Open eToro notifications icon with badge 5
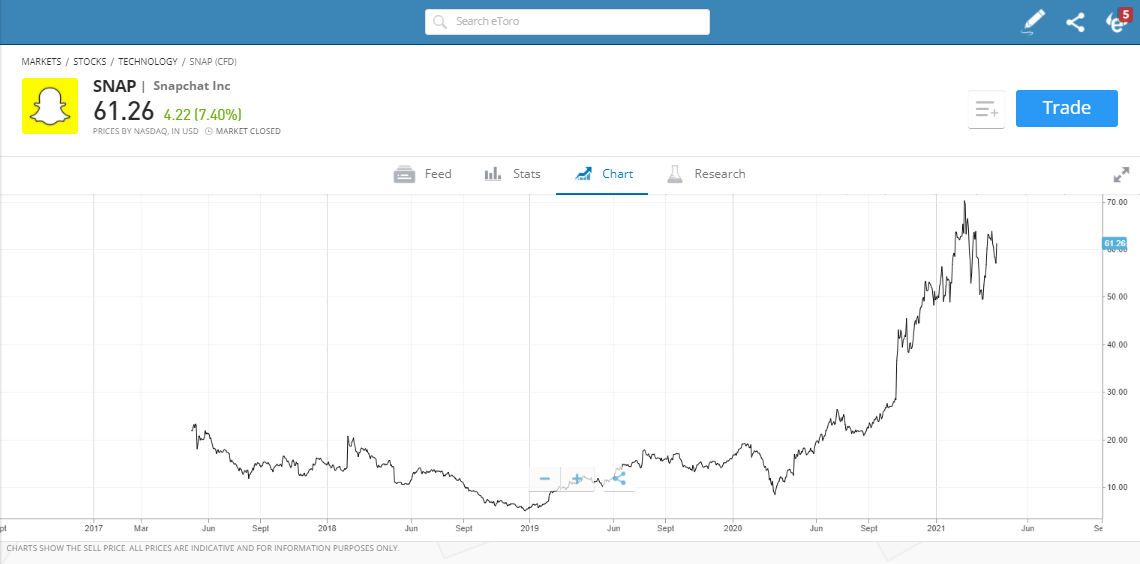 (1117, 21)
